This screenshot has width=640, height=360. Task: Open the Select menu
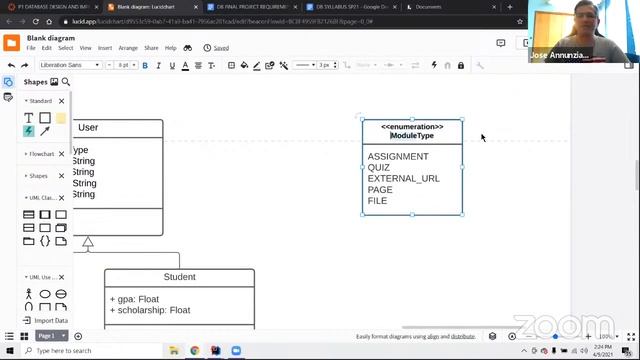click(66, 48)
